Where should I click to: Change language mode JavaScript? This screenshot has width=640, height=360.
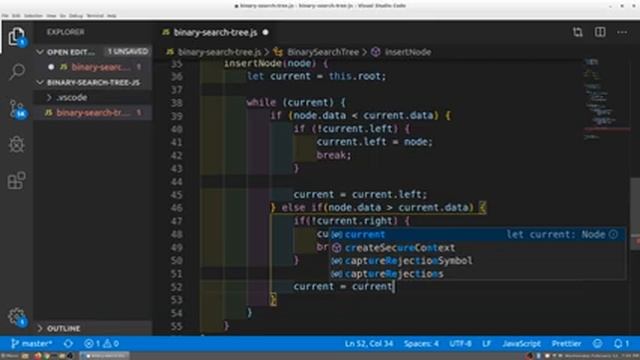pos(521,344)
